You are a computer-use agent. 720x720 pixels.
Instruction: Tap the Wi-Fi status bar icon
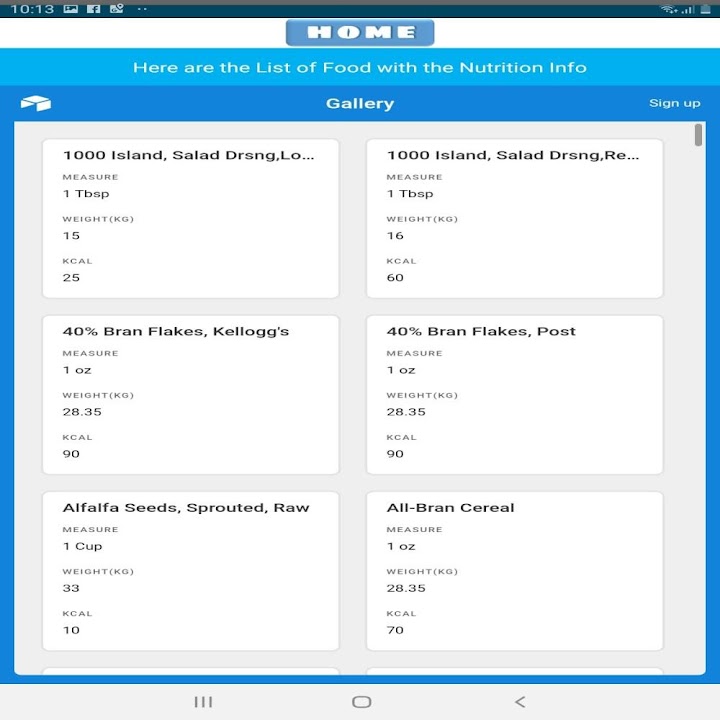tap(668, 9)
